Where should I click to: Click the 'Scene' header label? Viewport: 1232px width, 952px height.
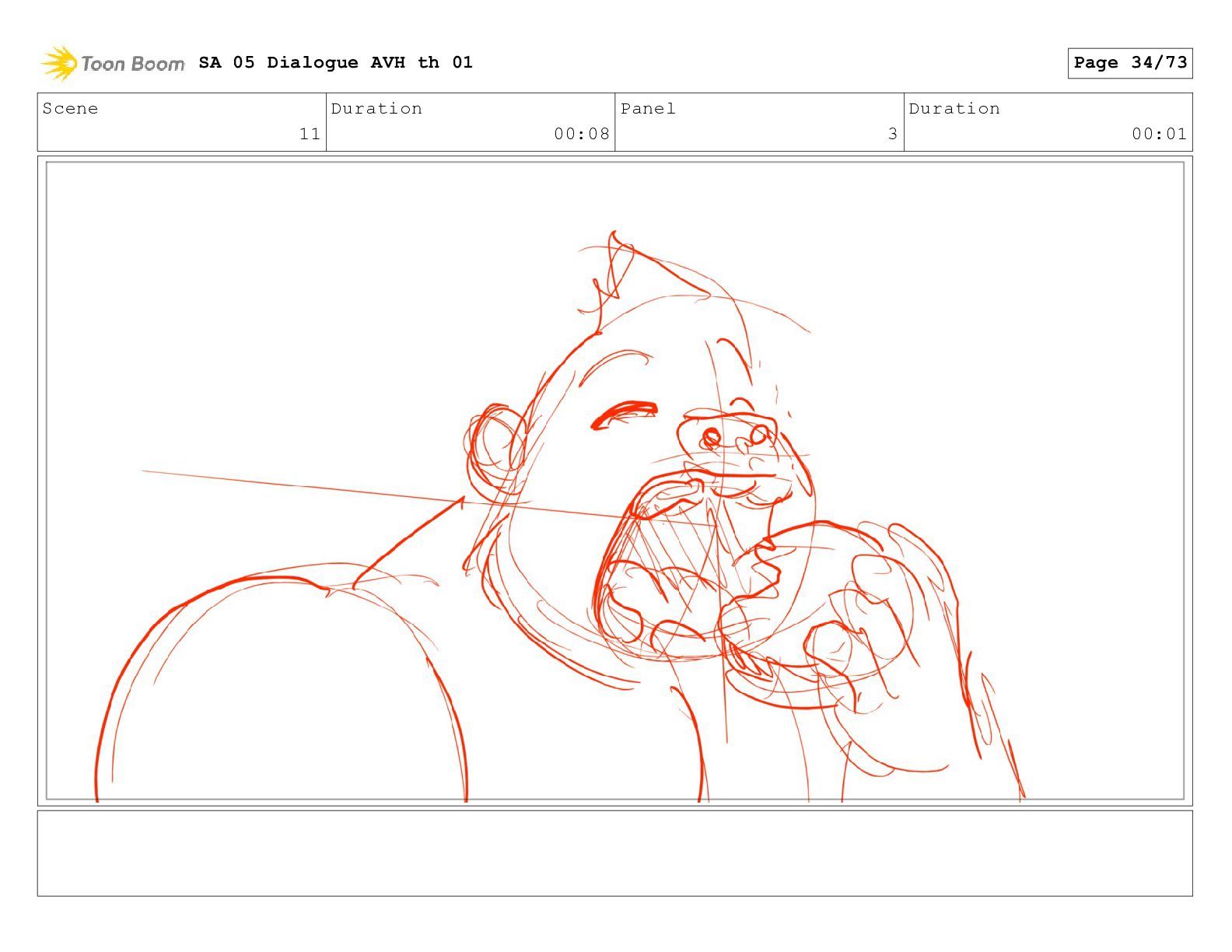pyautogui.click(x=71, y=109)
